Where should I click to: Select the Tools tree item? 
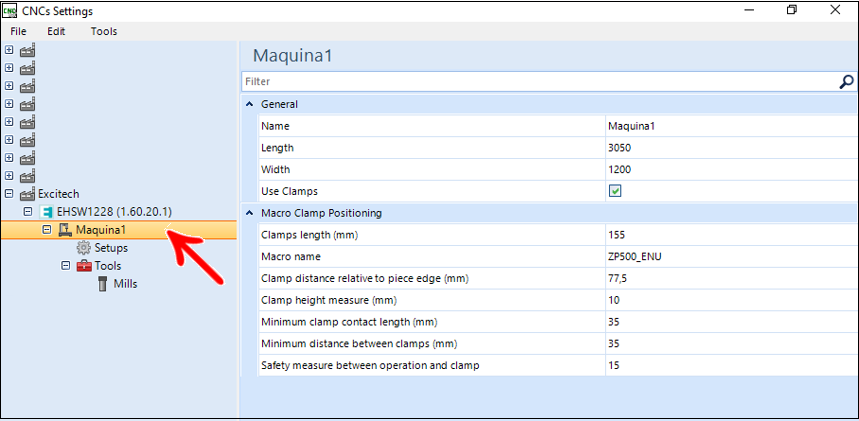(x=108, y=266)
